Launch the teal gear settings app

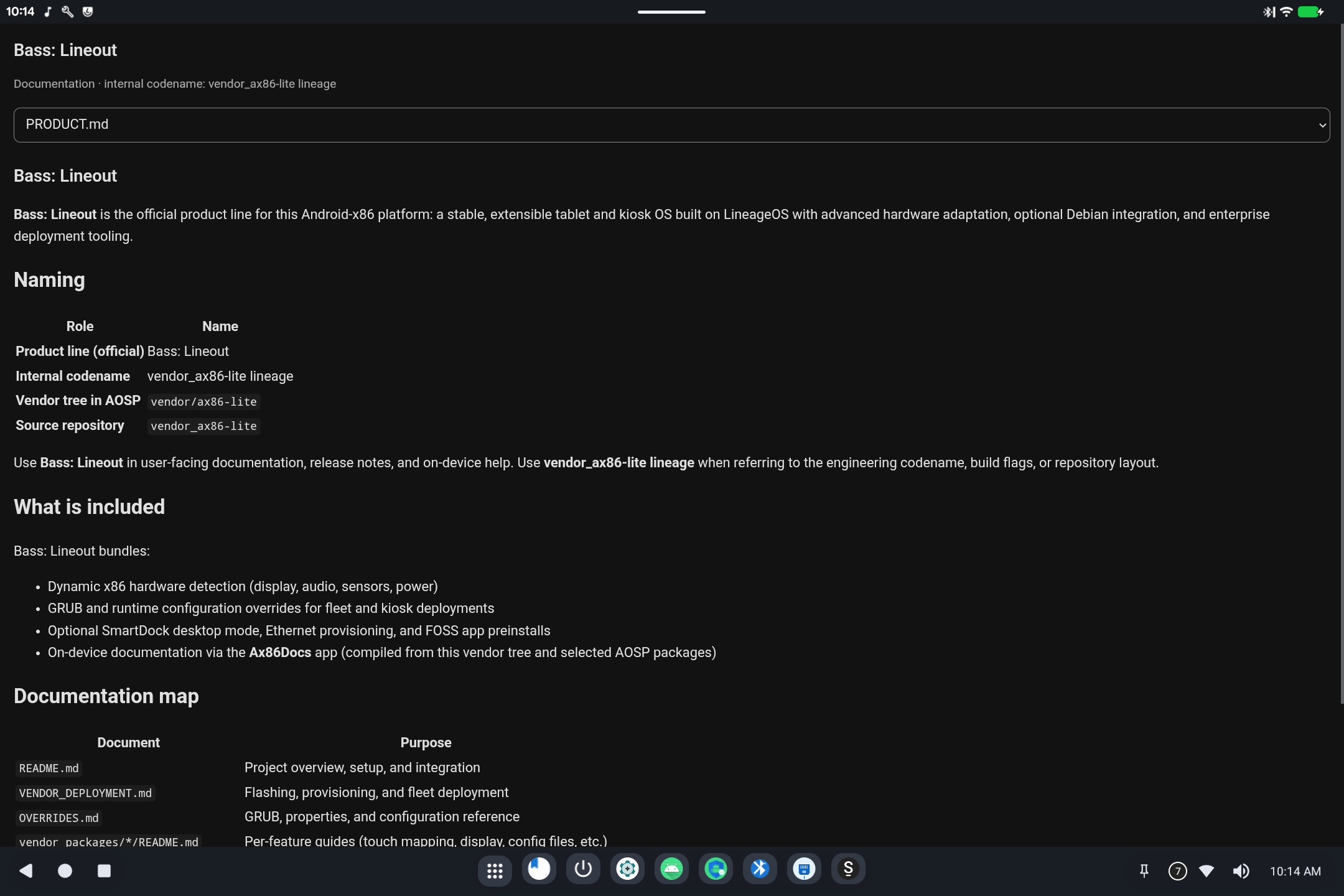pyautogui.click(x=627, y=870)
